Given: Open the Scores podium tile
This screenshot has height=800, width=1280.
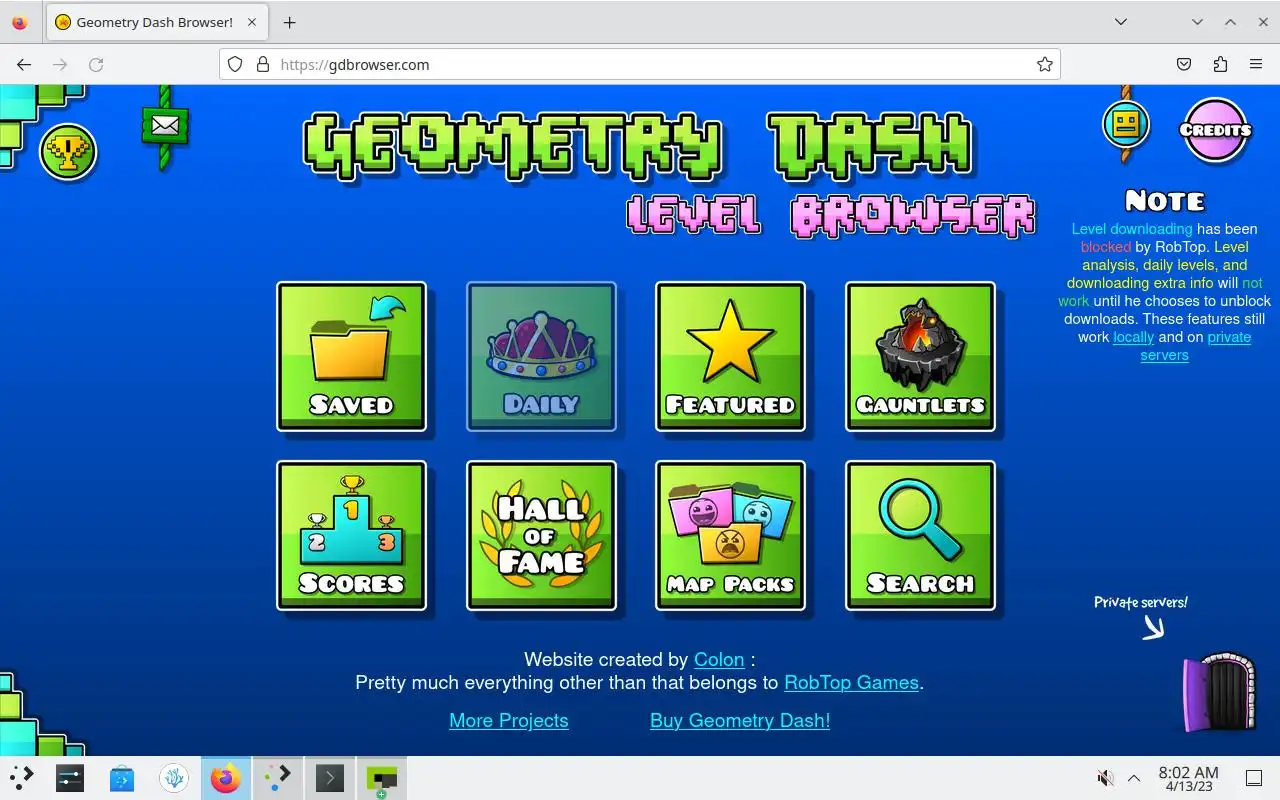Looking at the screenshot, I should point(351,536).
